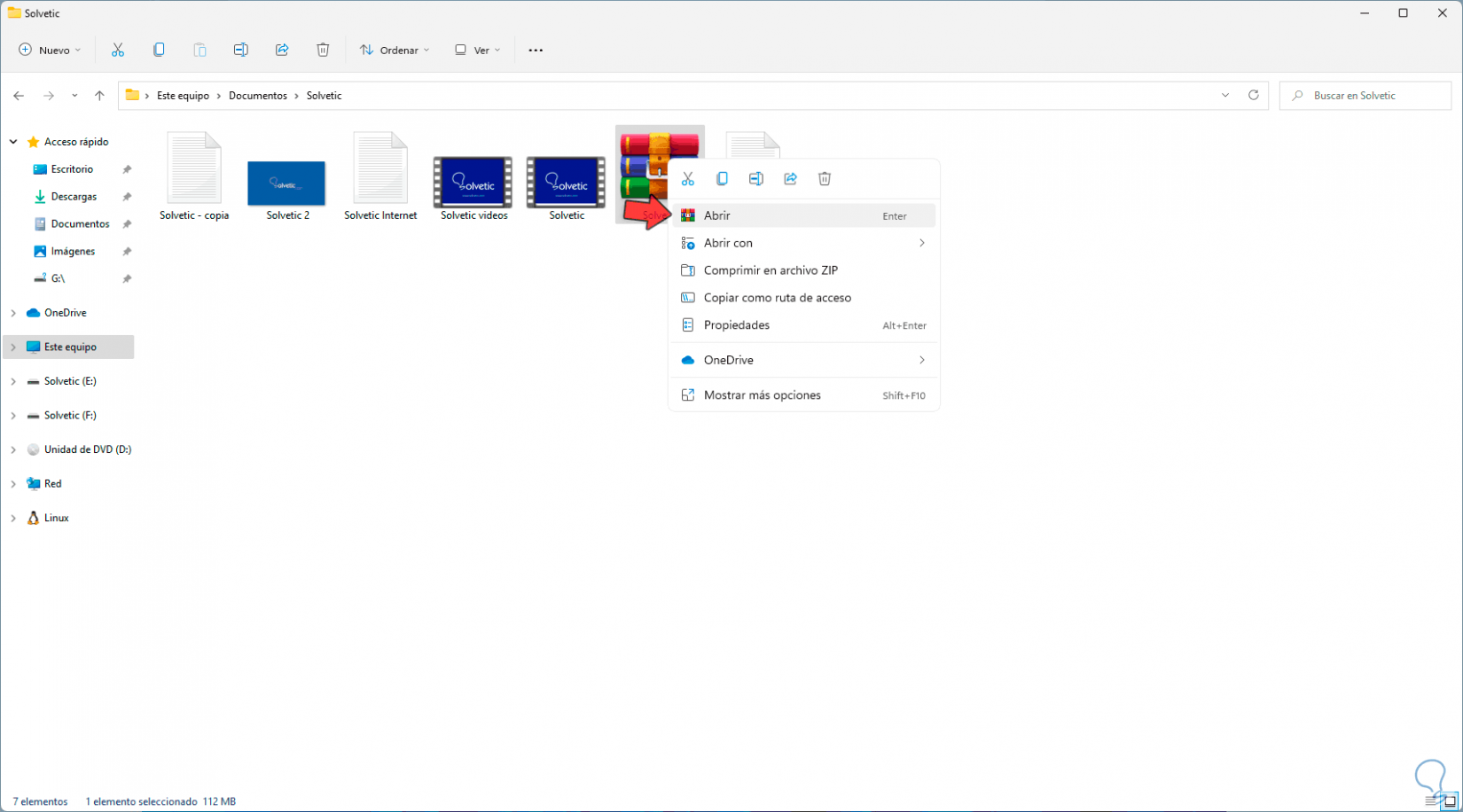The height and width of the screenshot is (812, 1463).
Task: Open the three-dots See more menu
Action: [x=536, y=51]
